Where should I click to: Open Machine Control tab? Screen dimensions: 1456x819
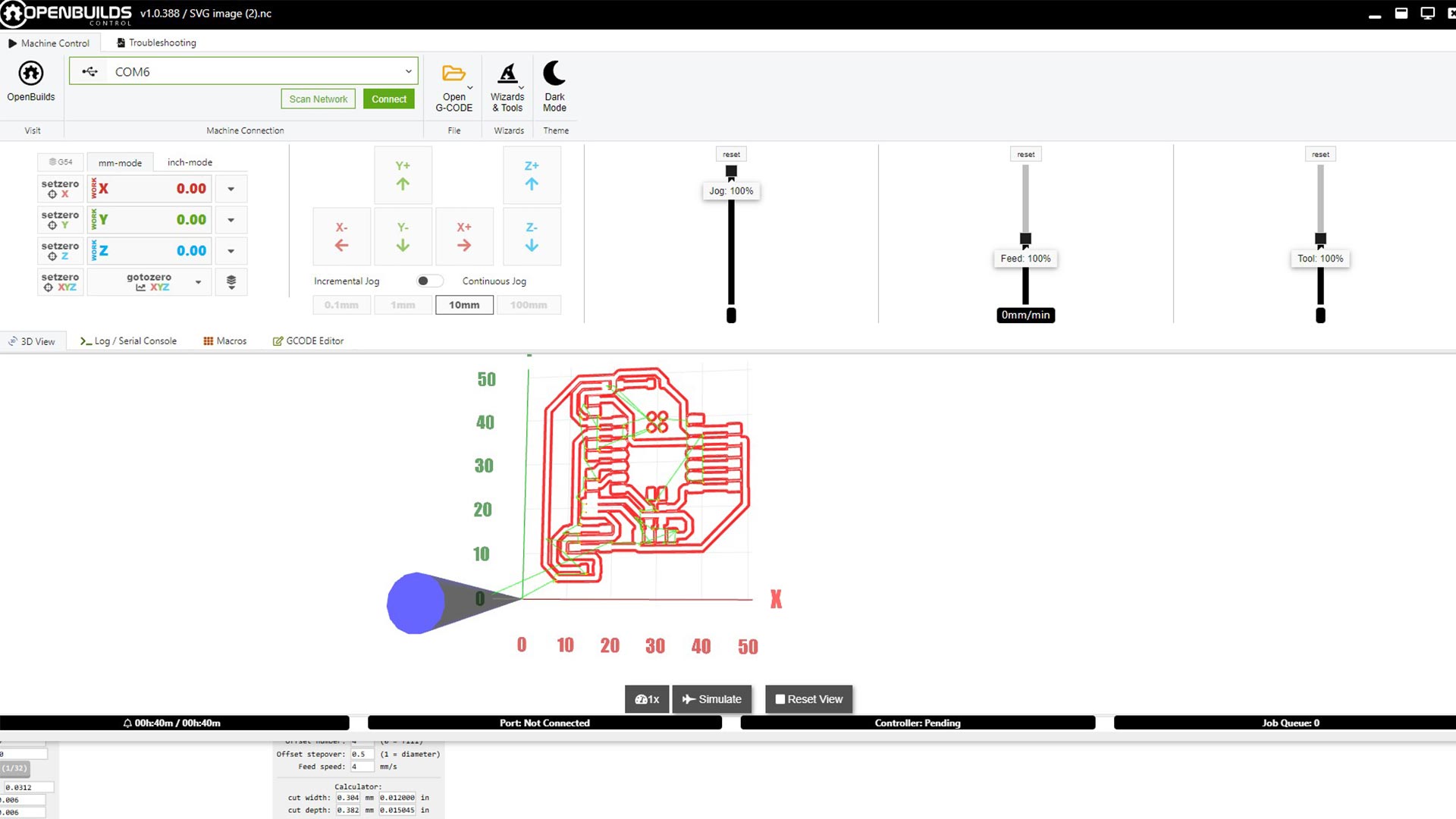pyautogui.click(x=49, y=43)
